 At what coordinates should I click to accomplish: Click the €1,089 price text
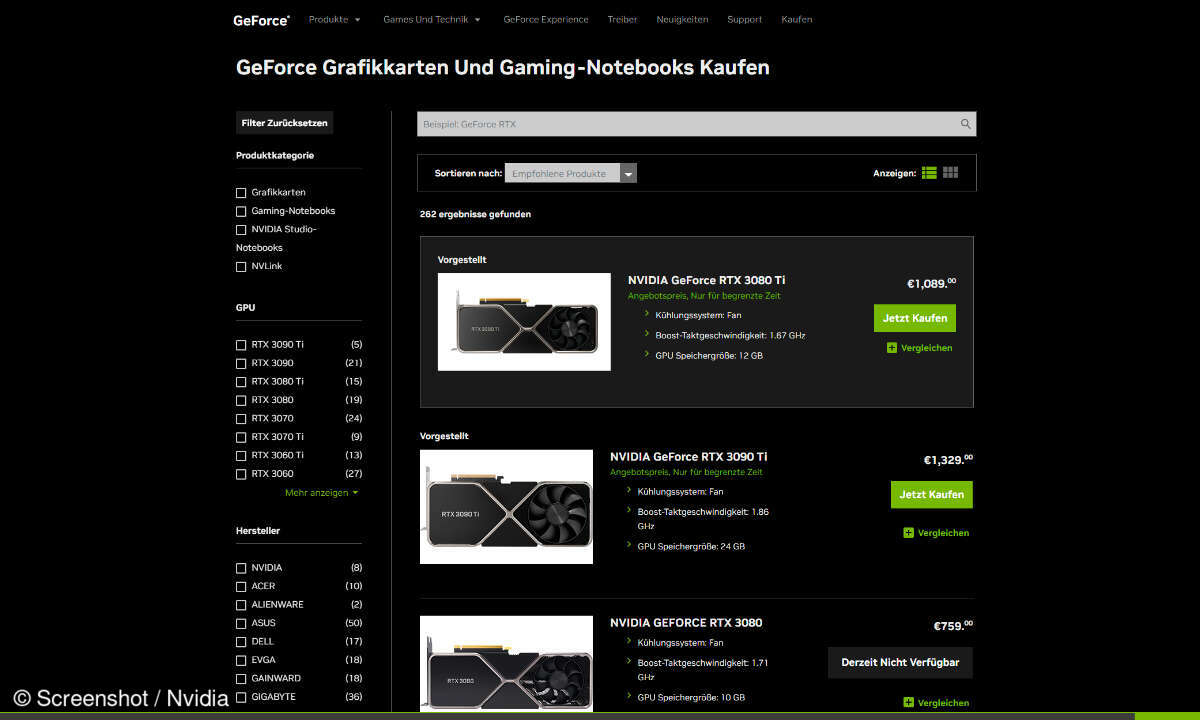coord(931,283)
